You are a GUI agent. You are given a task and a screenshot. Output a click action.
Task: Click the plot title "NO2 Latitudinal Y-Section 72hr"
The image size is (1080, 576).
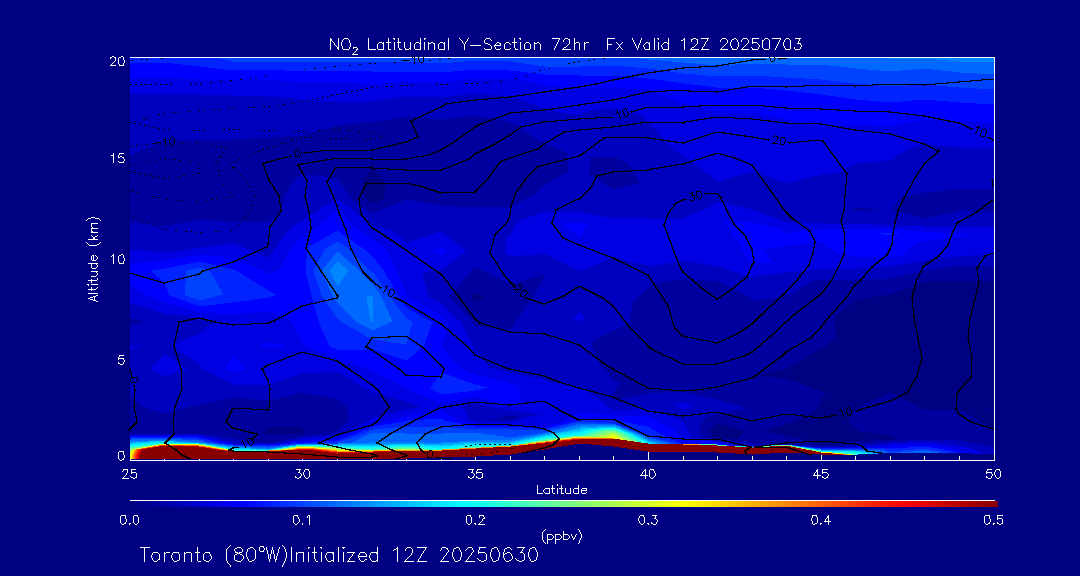click(x=459, y=45)
